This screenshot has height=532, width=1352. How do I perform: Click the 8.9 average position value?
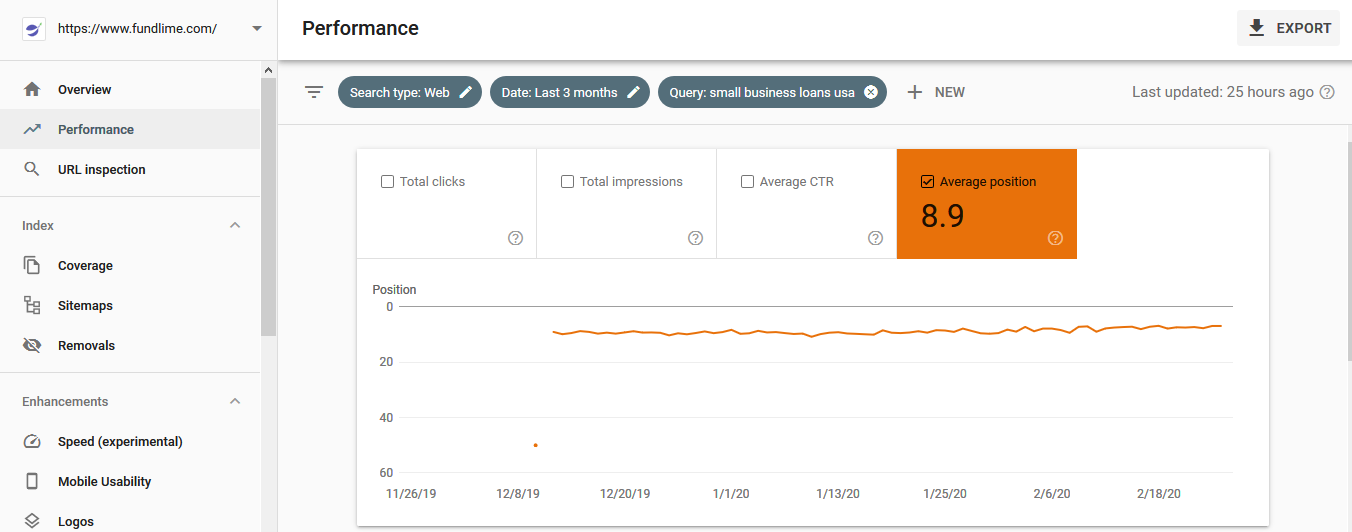[943, 216]
